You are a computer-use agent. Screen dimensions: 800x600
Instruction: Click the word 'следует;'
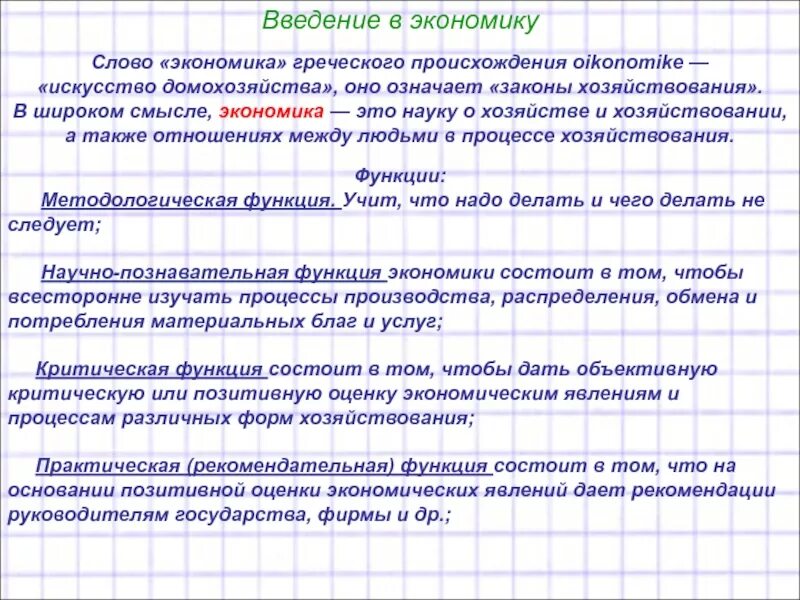[x=55, y=225]
